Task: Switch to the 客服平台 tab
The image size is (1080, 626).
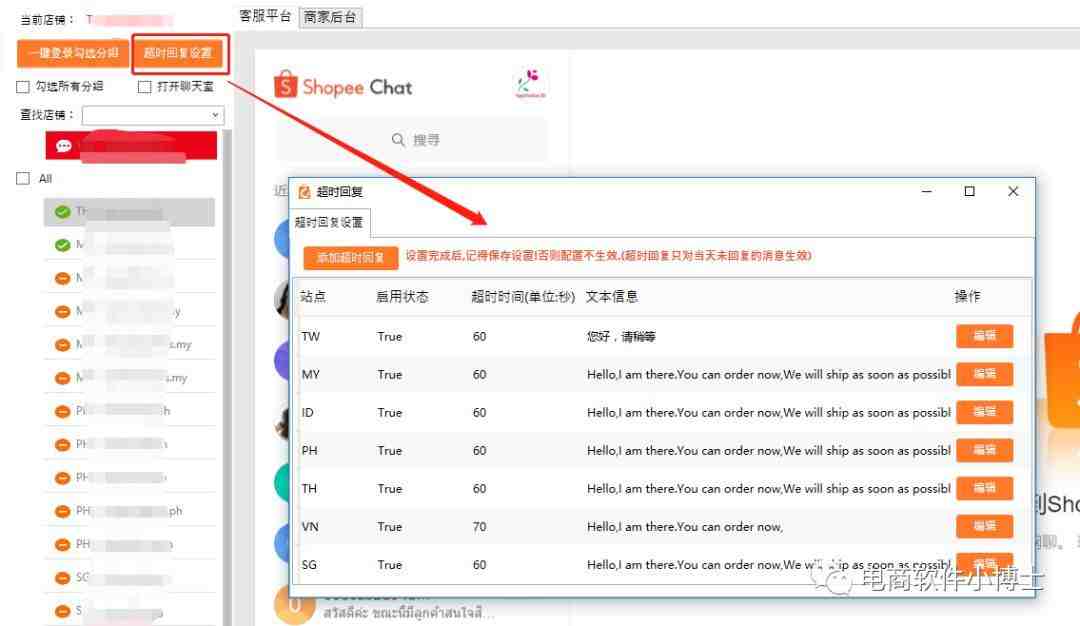Action: (265, 17)
